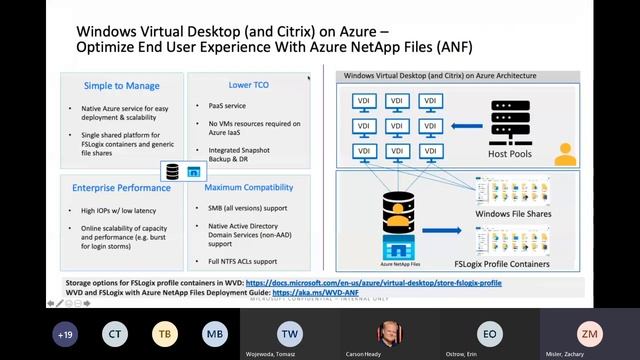Click the "Full NTFS ACLs support" bullet
640x360 pixels.
click(x=242, y=261)
